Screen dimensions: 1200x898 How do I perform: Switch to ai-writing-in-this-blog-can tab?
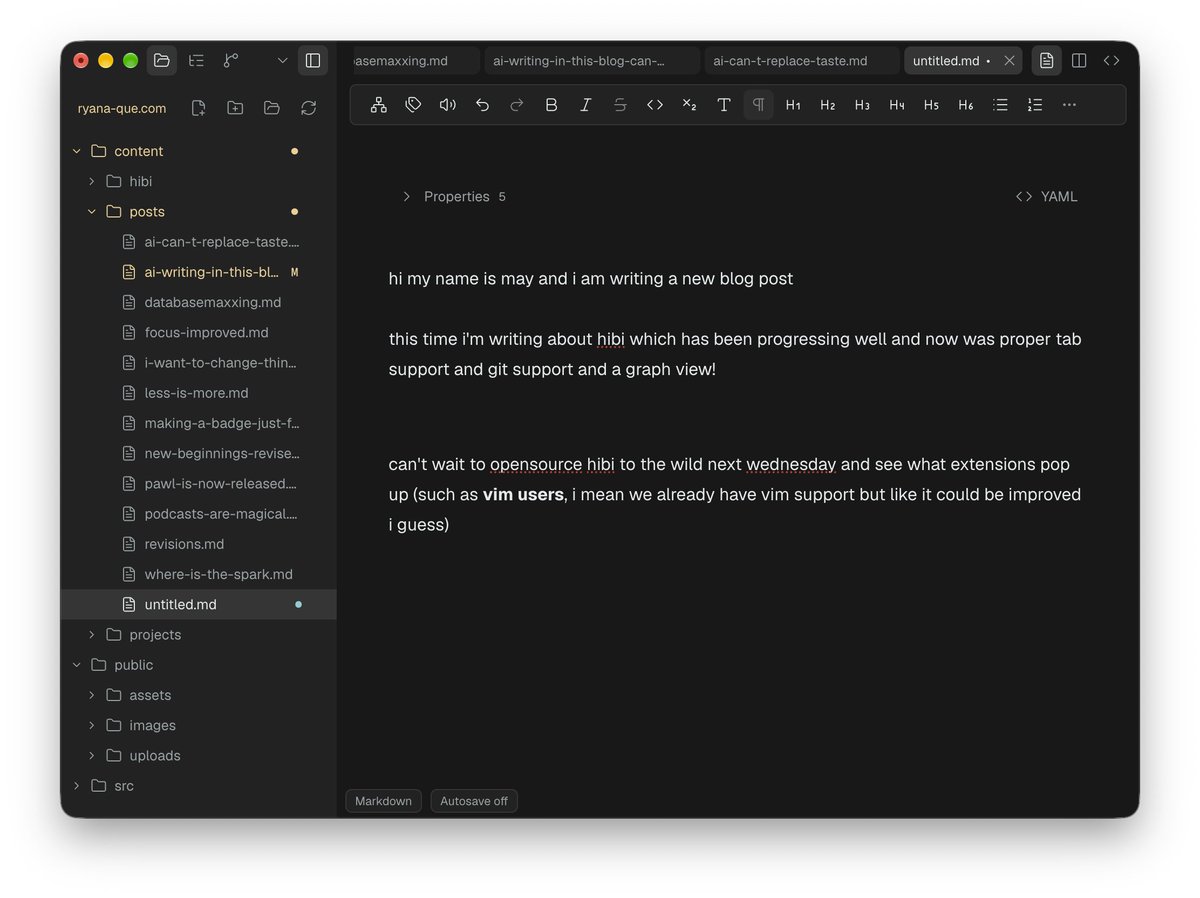(592, 61)
